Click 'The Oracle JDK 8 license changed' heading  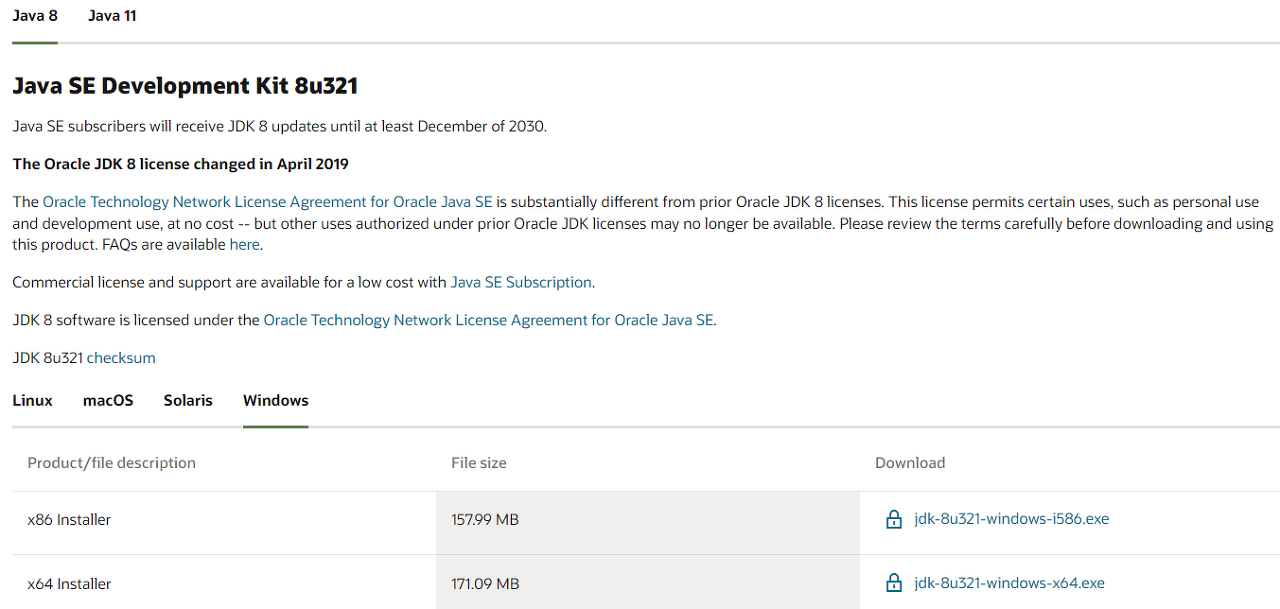pos(181,164)
